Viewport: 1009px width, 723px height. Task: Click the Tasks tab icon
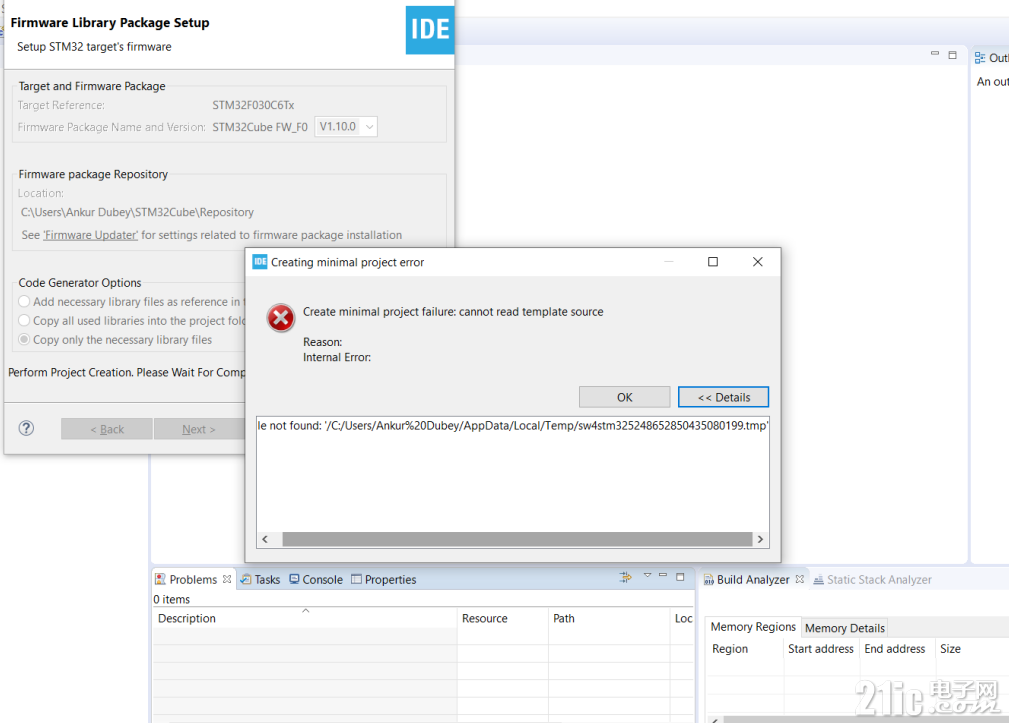[x=246, y=580]
